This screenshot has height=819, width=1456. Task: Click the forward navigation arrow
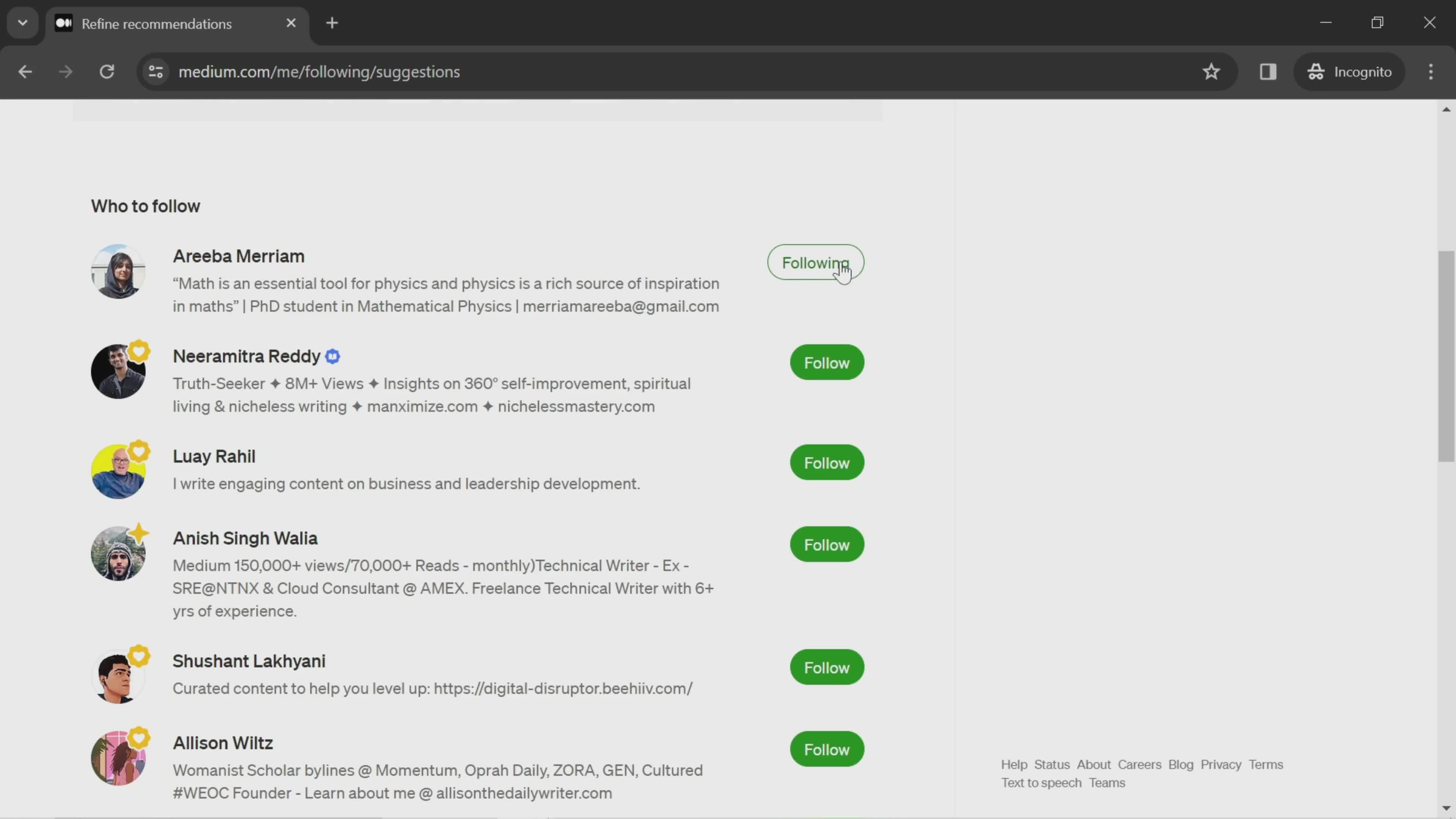pos(65,71)
